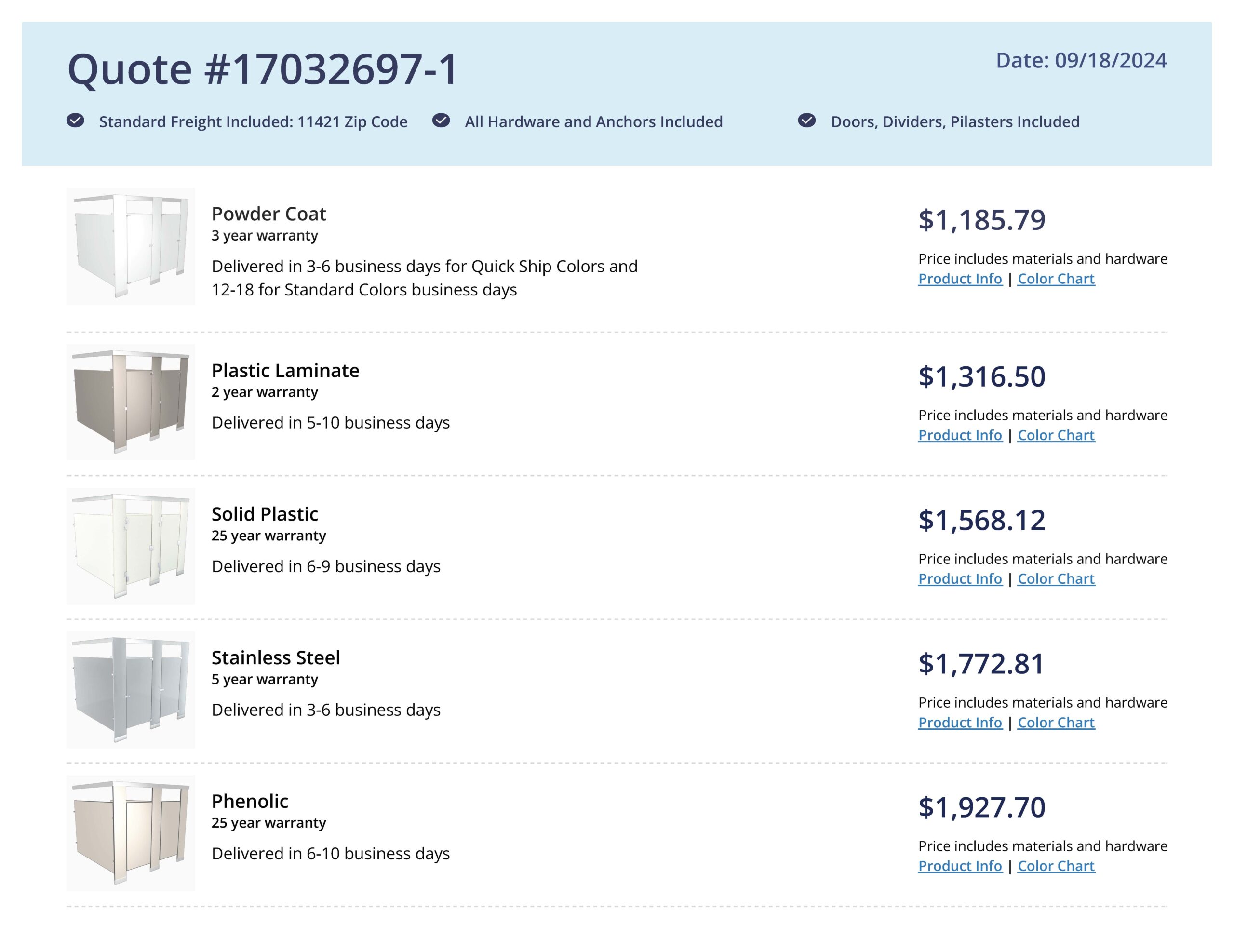View Color Chart for Phenolic
This screenshot has width=1234, height=952.
tap(1056, 866)
